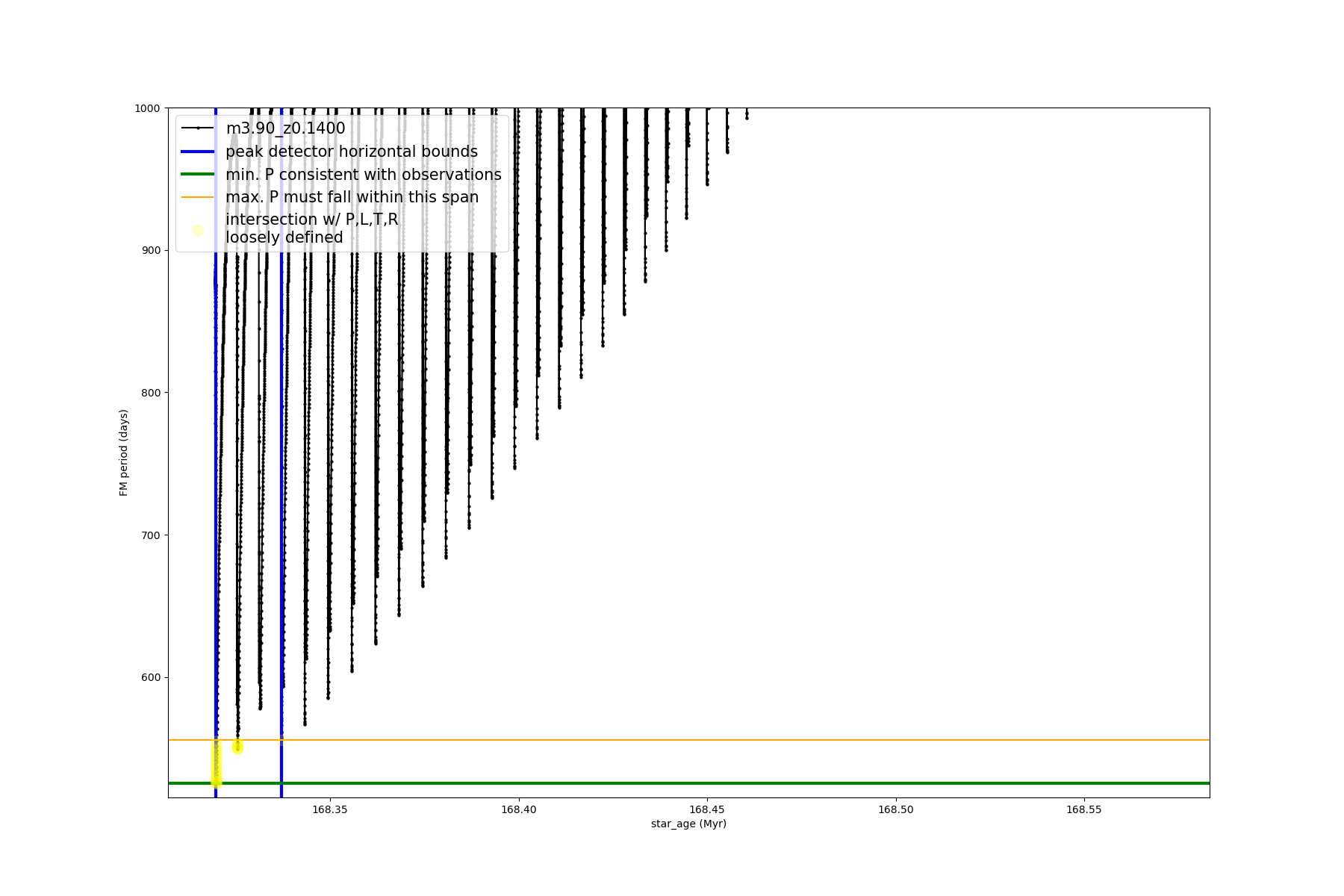Click 'peak detector horizontal bounds' legend label
The width and height of the screenshot is (1344, 896).
[351, 152]
